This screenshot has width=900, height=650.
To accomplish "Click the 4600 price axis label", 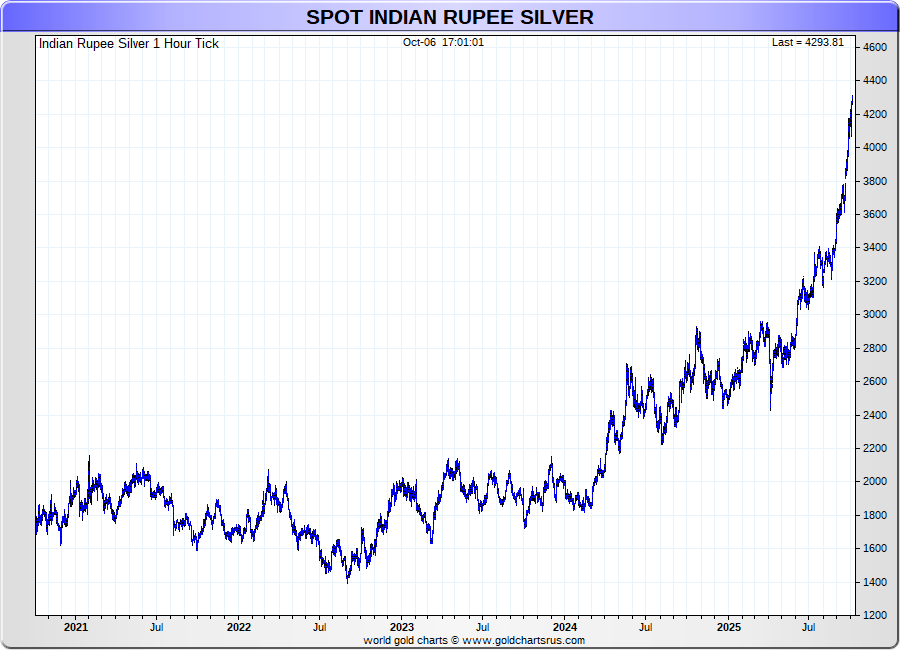I will [x=875, y=48].
